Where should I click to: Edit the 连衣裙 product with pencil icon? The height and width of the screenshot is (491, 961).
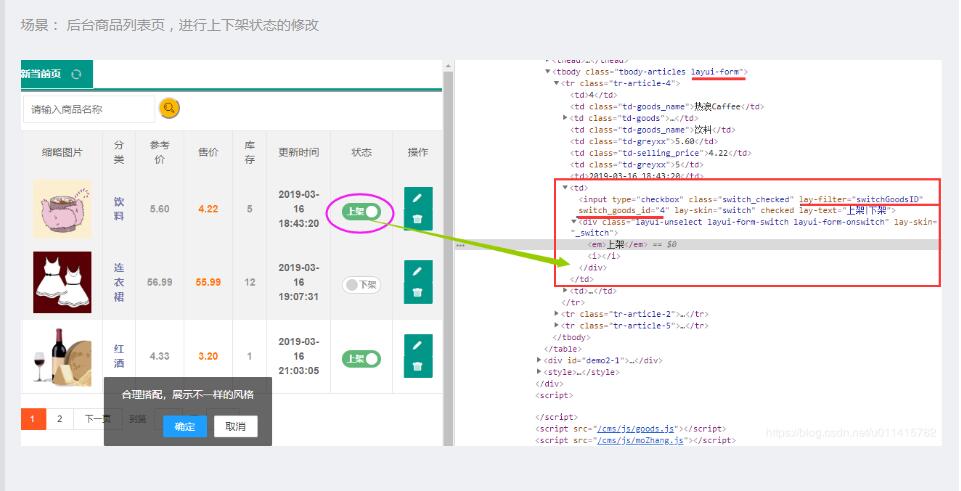(x=418, y=272)
